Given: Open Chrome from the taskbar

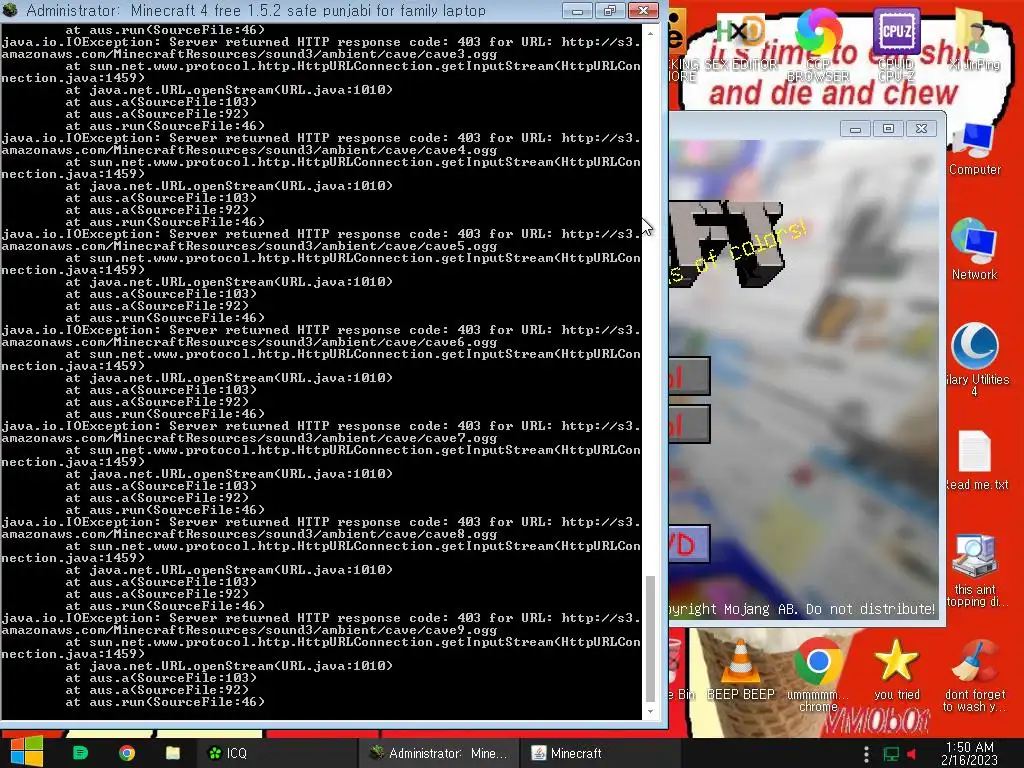Looking at the screenshot, I should coord(127,753).
